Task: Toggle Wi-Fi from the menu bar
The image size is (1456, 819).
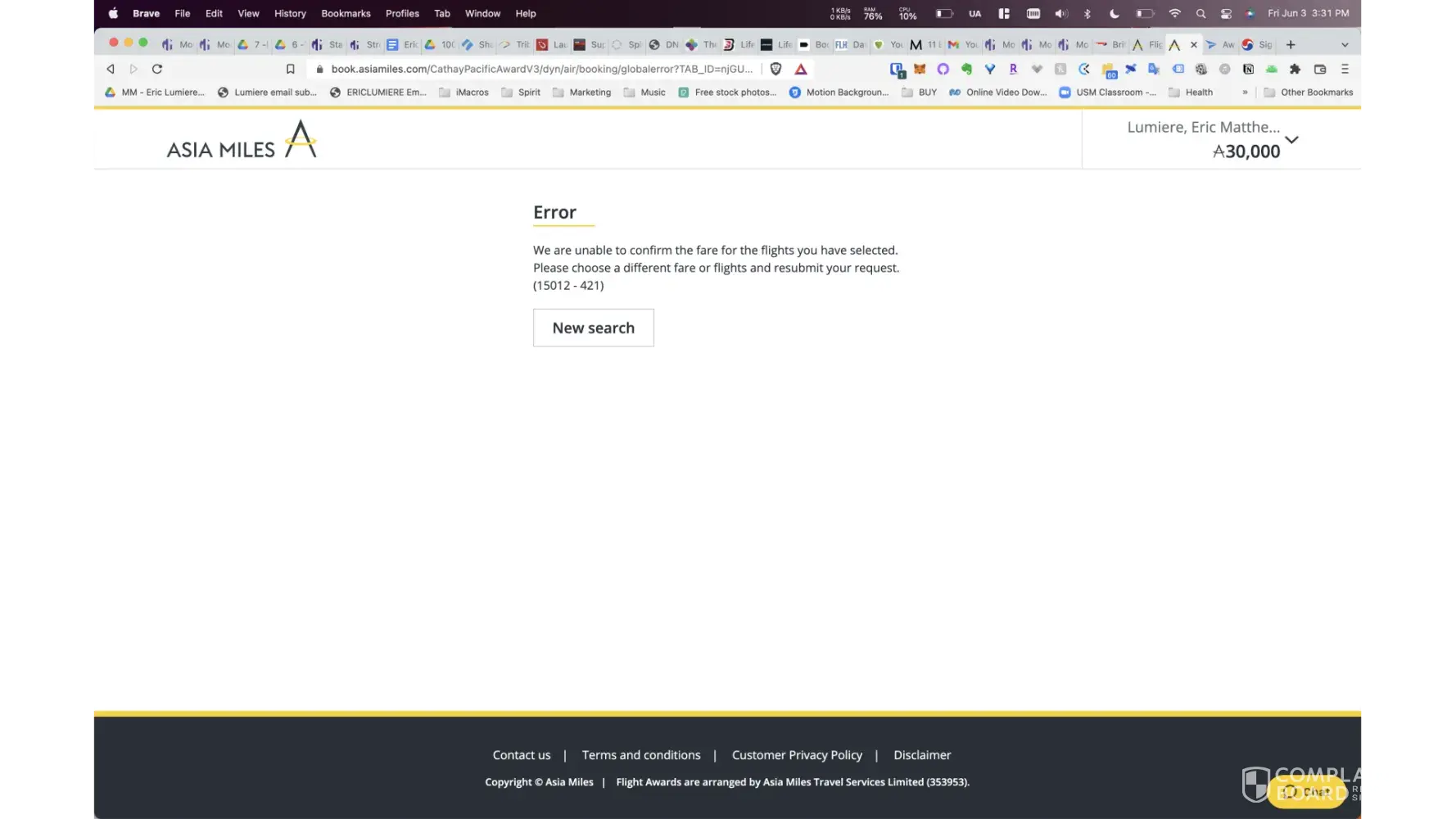Action: [1174, 13]
